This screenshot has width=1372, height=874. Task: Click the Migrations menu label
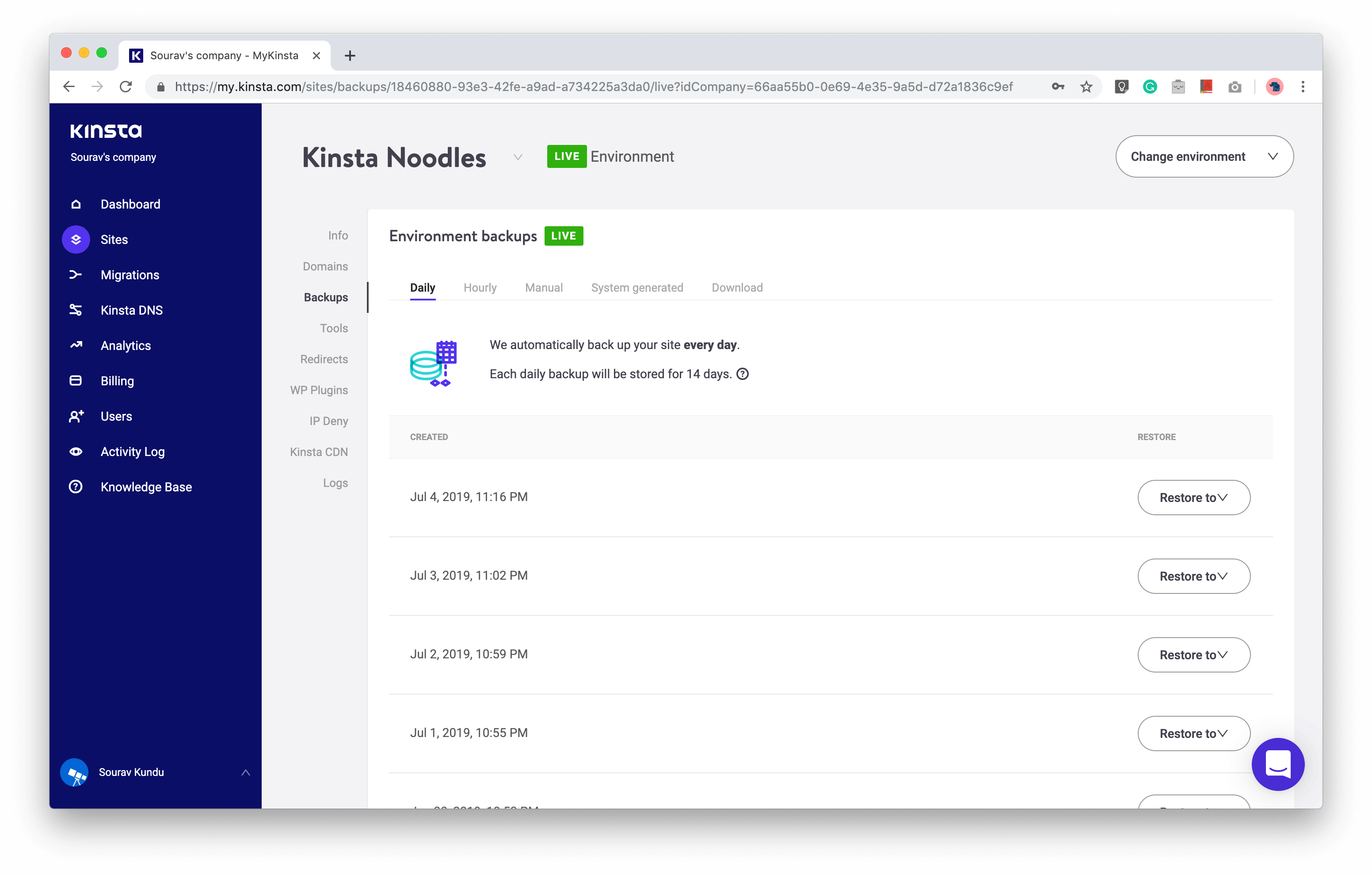130,275
